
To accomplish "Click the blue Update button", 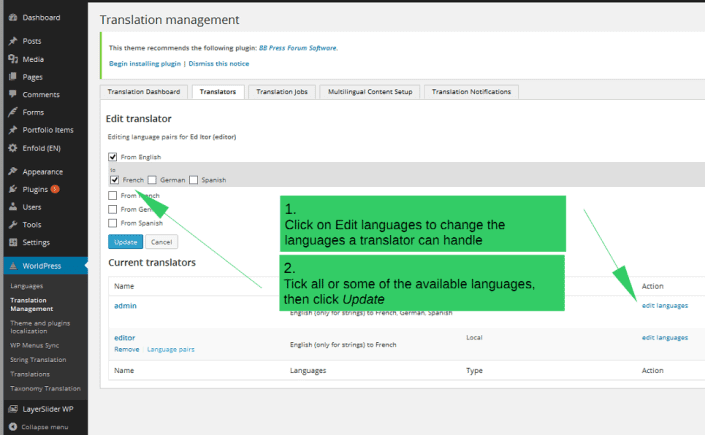I will [x=125, y=242].
